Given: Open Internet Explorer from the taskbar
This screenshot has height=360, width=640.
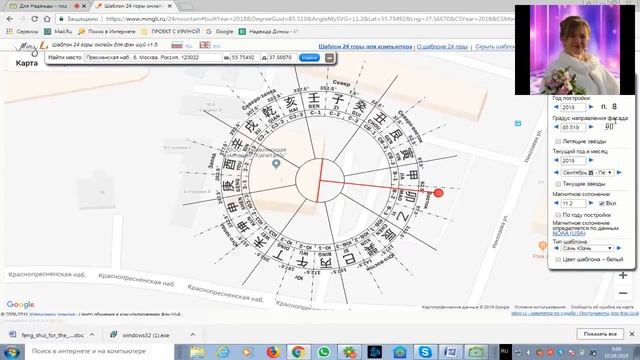Looking at the screenshot, I should pyautogui.click(x=222, y=351).
